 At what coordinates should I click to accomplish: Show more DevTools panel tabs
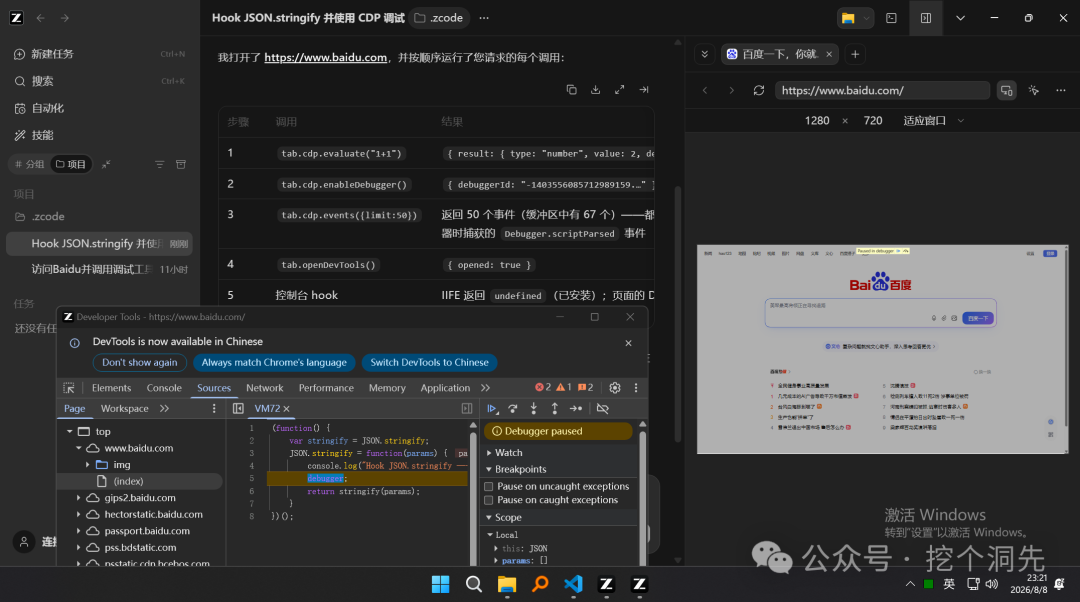click(486, 388)
